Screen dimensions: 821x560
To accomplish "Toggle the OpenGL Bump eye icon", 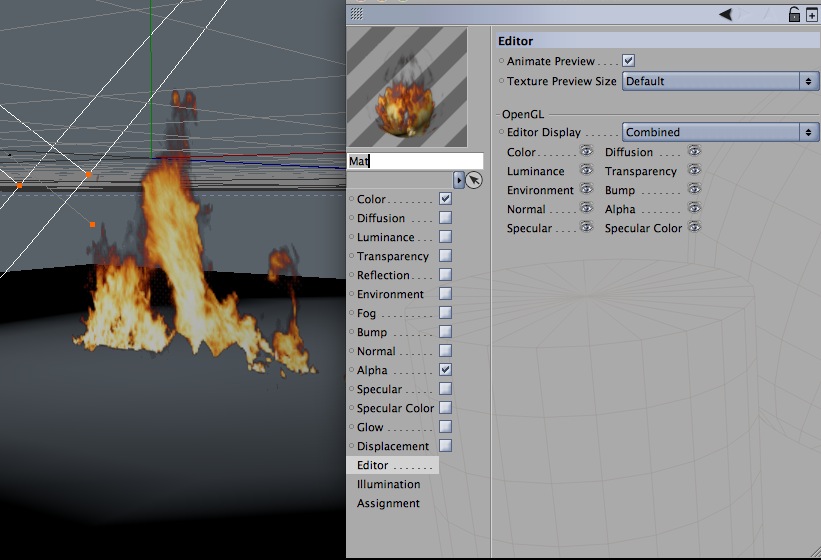I will [x=694, y=189].
